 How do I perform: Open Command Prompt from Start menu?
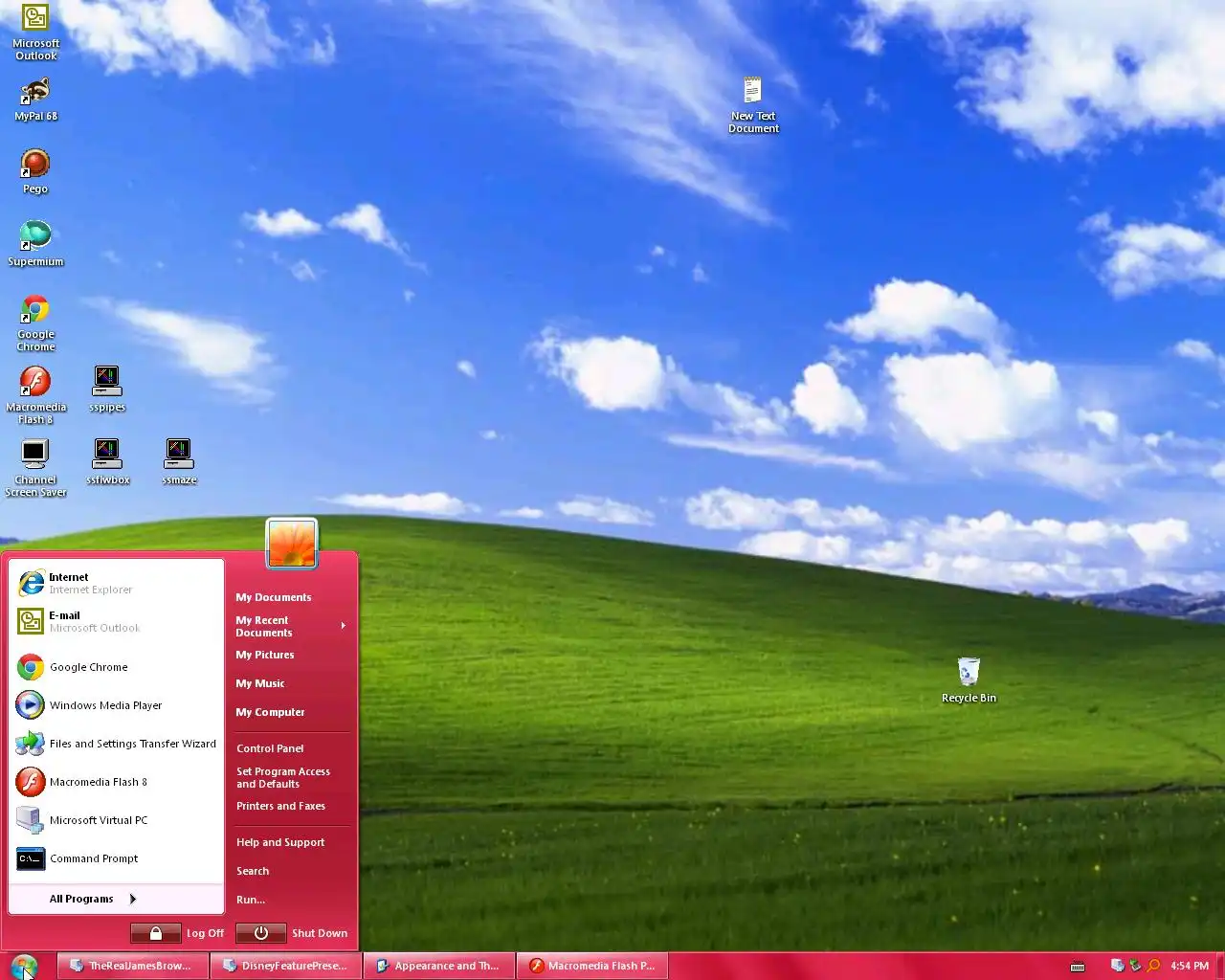(x=117, y=858)
